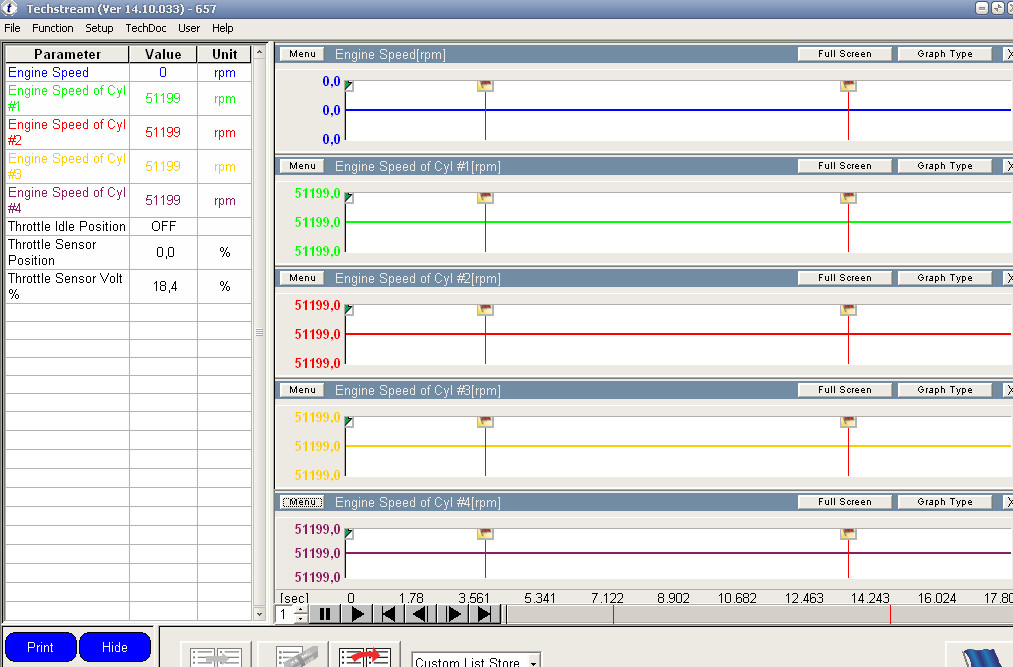The image size is (1013, 667).
Task: Open the Function menu
Action: point(53,28)
